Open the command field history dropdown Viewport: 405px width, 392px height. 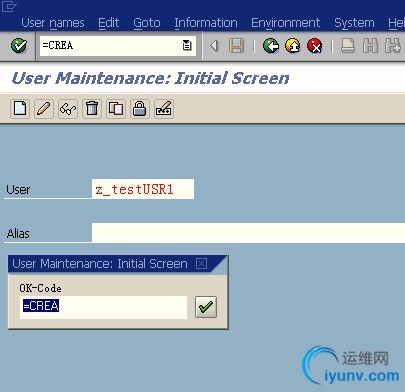pos(187,45)
